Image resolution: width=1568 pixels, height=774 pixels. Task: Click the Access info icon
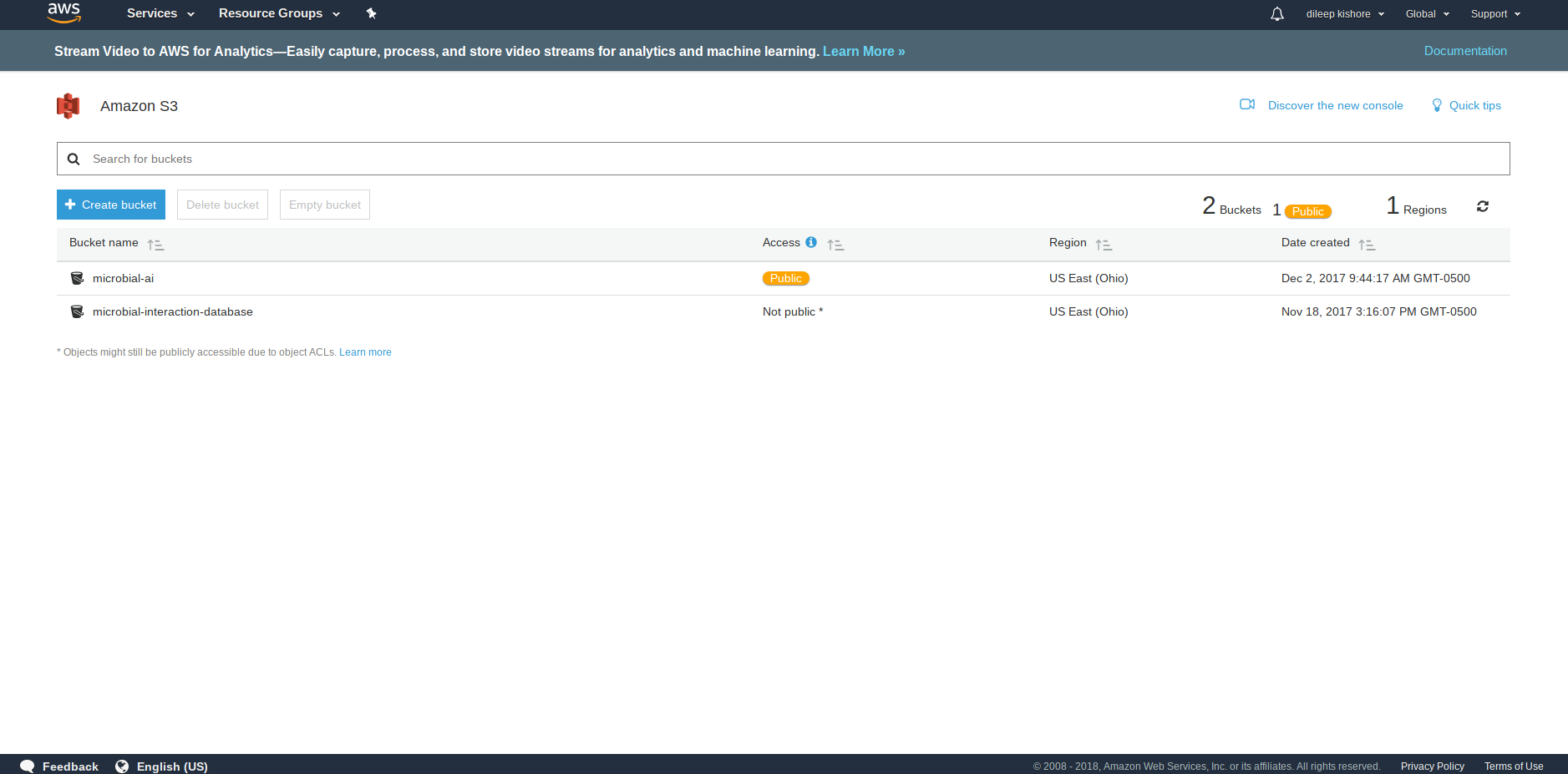coord(811,242)
